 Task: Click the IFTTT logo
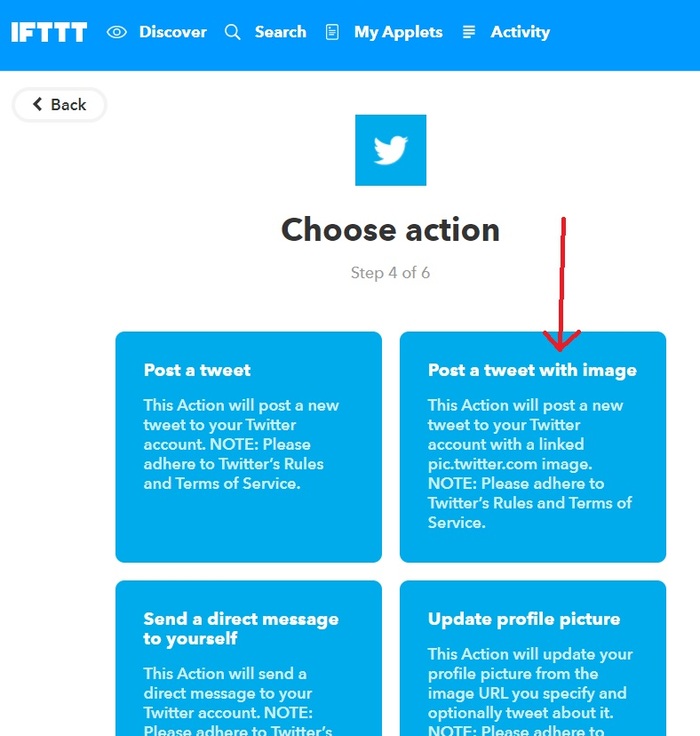tap(49, 32)
